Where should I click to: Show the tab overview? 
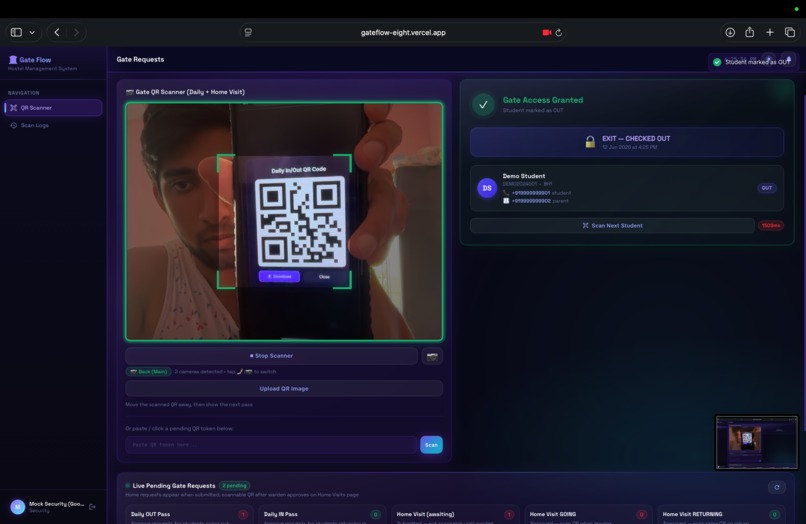790,32
